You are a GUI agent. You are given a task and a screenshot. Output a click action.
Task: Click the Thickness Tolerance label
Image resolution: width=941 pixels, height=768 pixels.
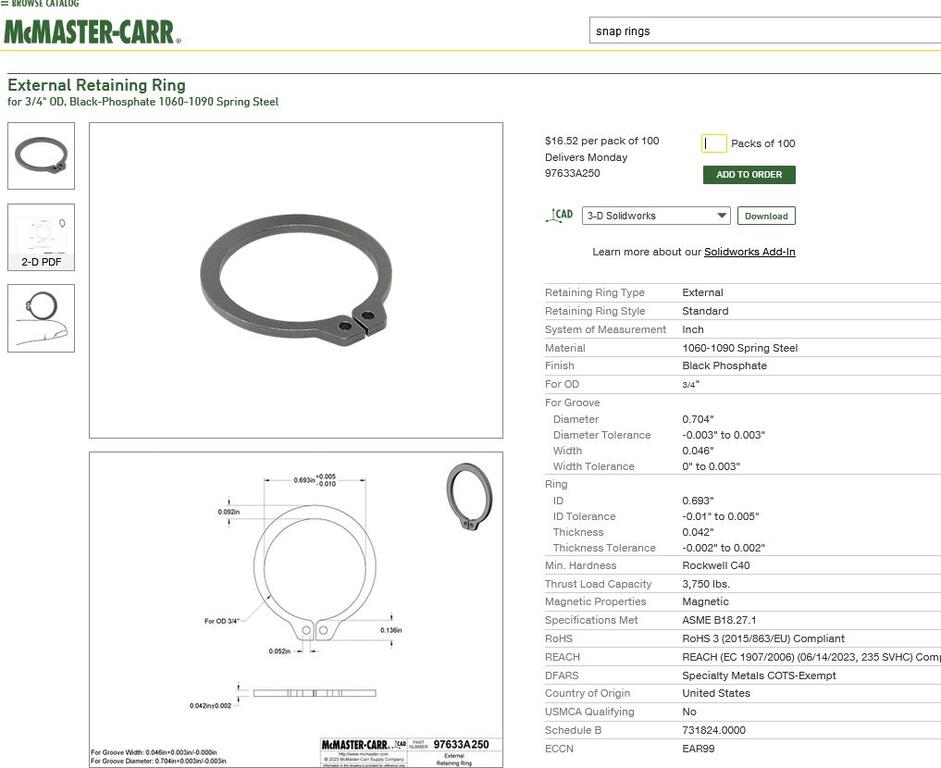(x=604, y=548)
